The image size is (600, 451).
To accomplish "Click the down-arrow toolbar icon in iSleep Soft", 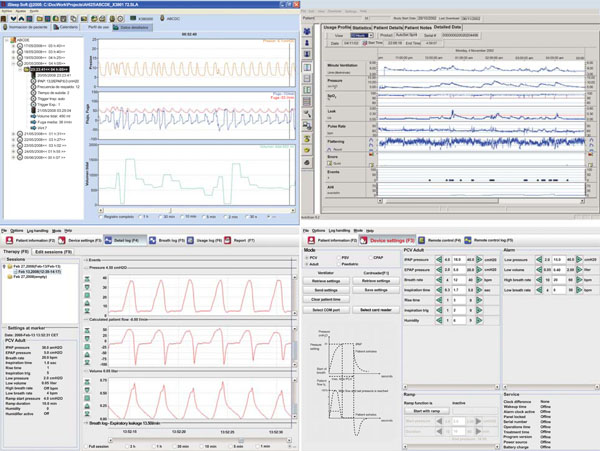I will click(14, 18).
